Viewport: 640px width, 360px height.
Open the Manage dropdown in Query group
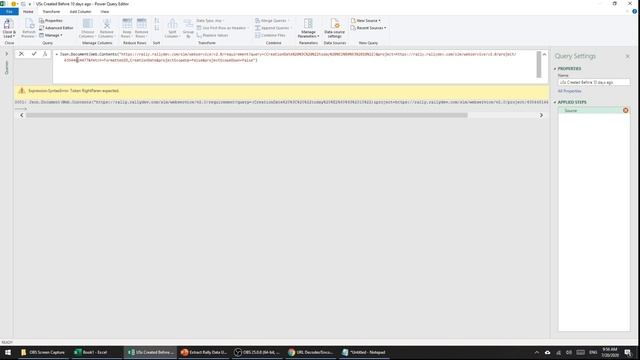pyautogui.click(x=51, y=35)
